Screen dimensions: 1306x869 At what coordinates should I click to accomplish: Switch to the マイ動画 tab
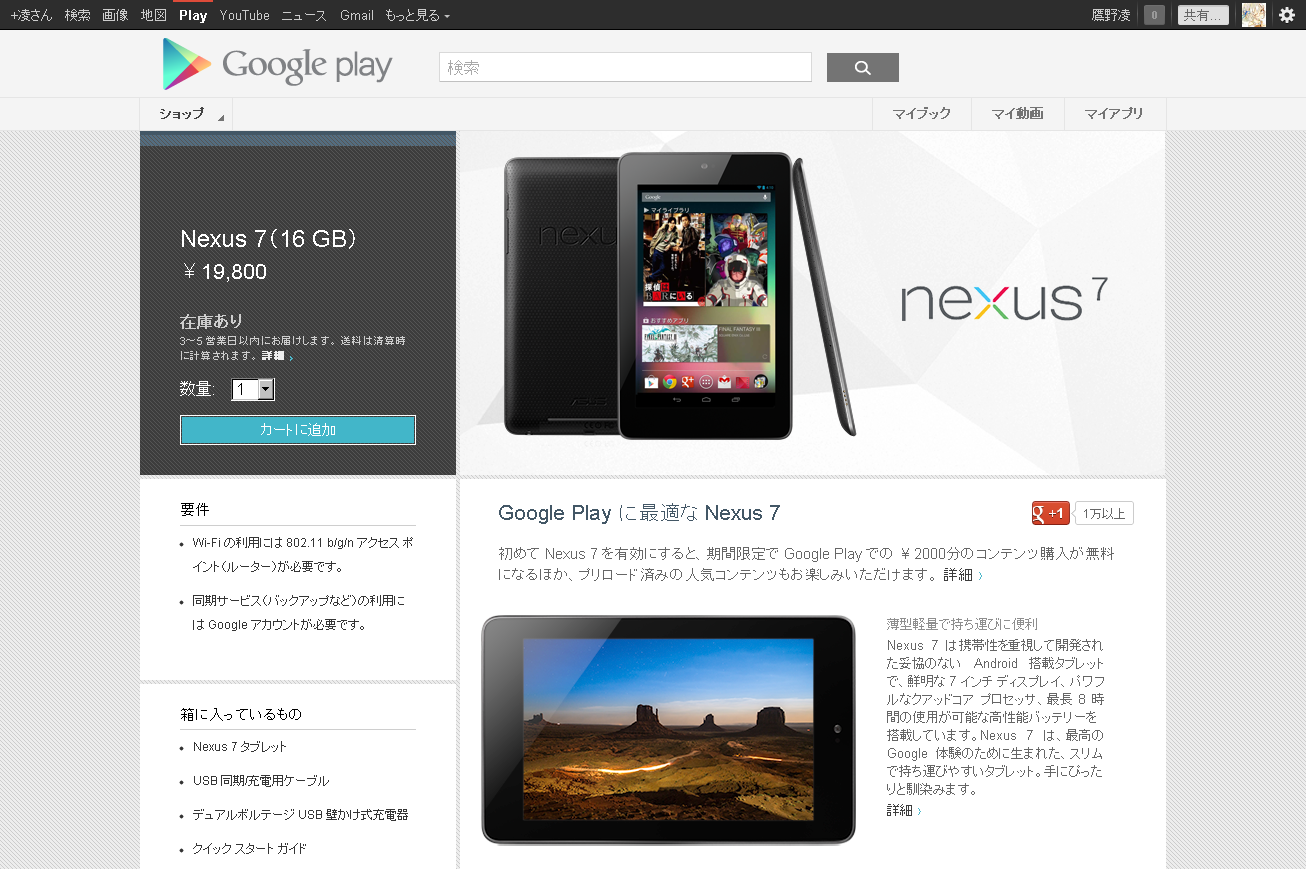click(x=1017, y=114)
